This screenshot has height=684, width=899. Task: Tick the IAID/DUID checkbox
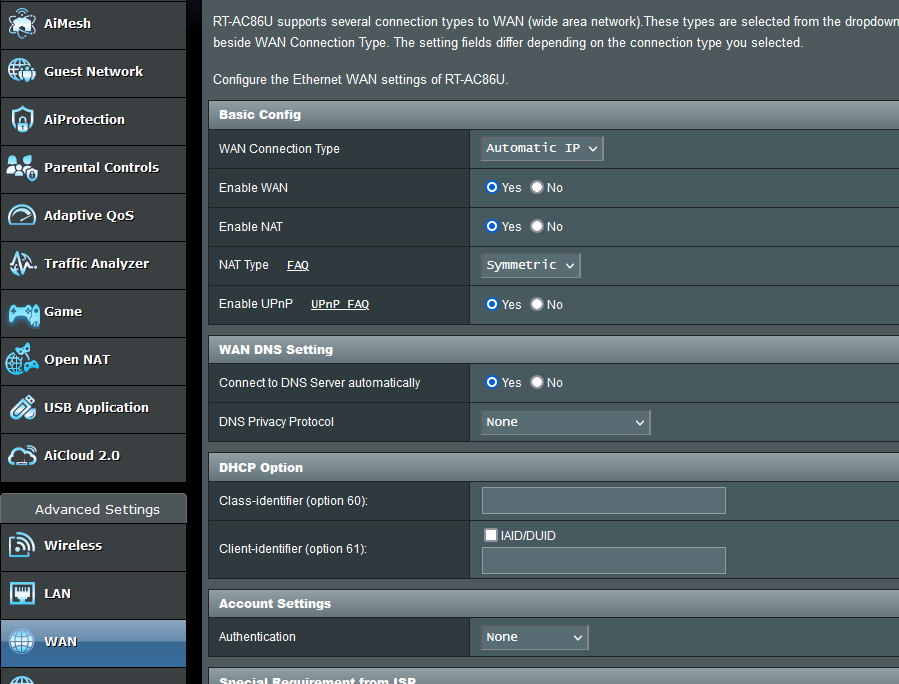click(491, 535)
